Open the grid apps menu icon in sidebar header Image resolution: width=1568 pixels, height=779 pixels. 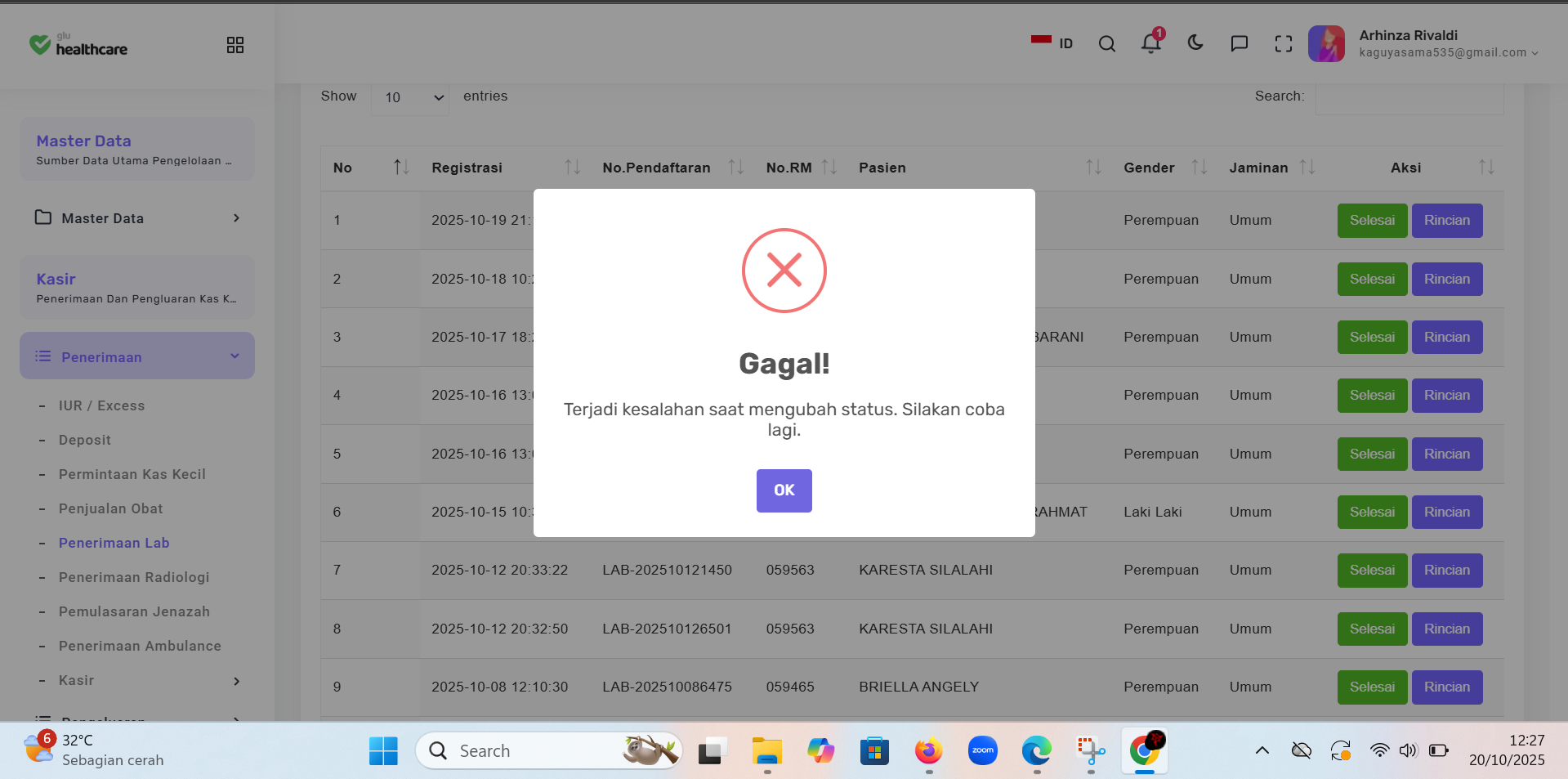click(x=235, y=45)
